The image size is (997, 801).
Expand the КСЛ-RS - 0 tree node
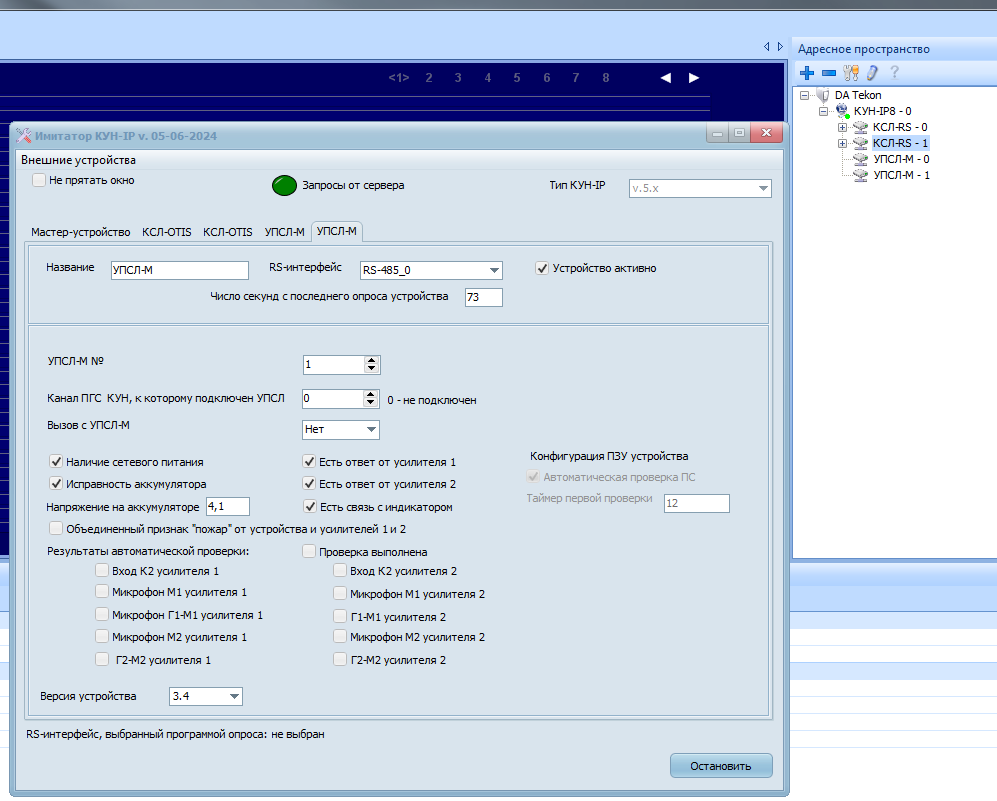843,127
